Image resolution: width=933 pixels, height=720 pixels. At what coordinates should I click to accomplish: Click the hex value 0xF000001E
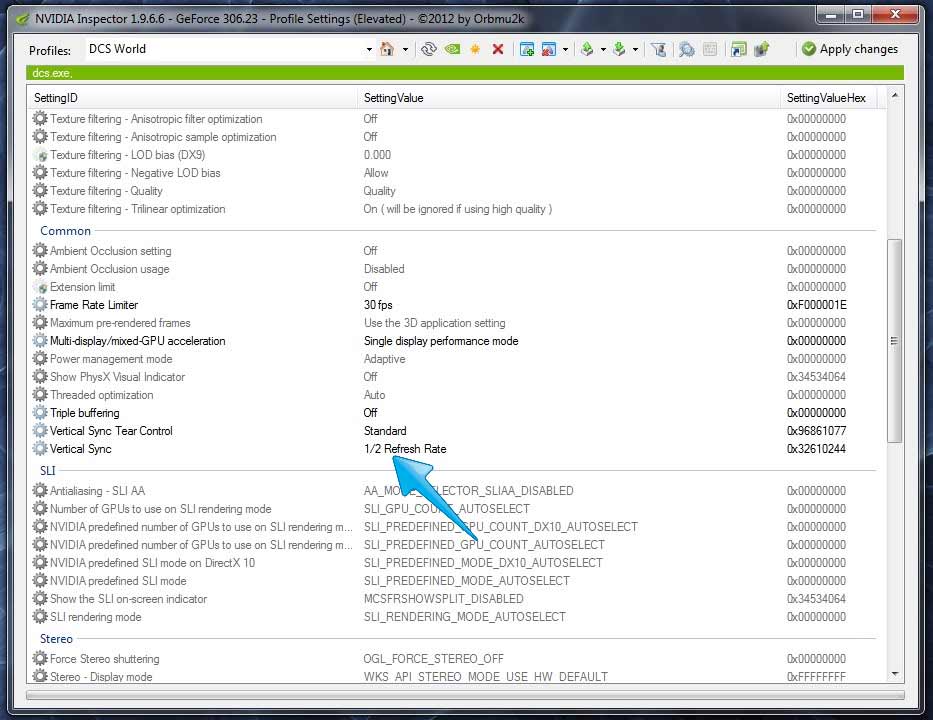[816, 305]
